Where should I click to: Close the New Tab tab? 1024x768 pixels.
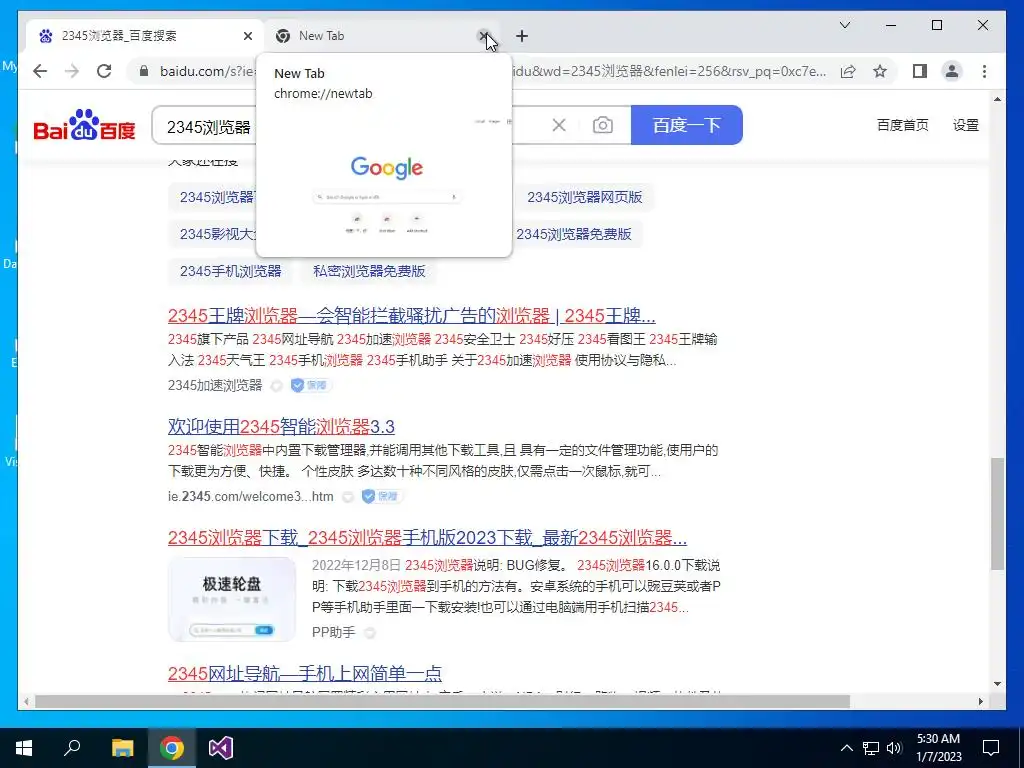click(x=484, y=36)
